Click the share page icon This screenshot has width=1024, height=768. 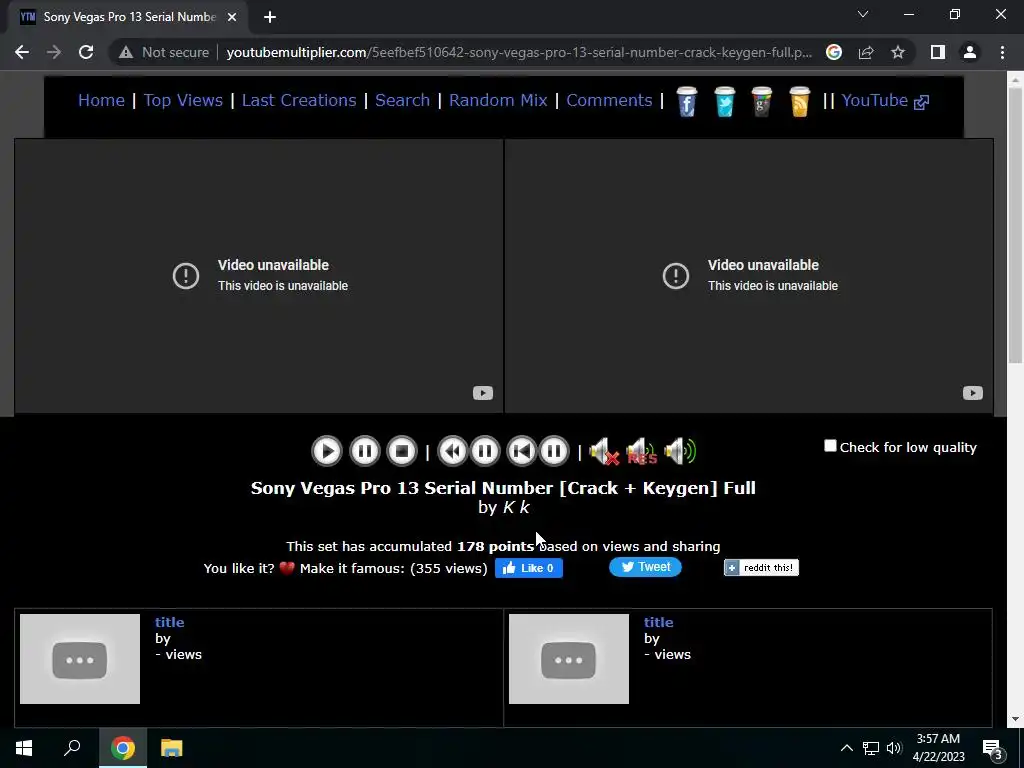pyautogui.click(x=866, y=52)
